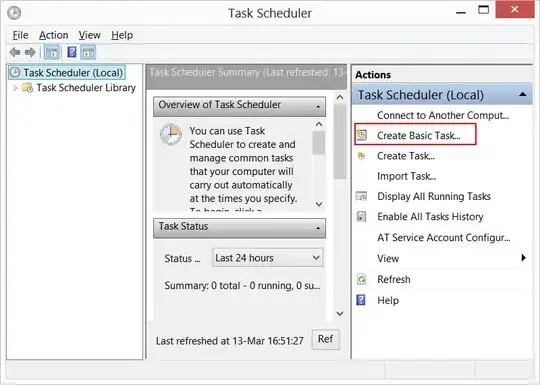This screenshot has width=540, height=385.
Task: Click the Refresh icon in Actions pane
Action: coord(361,279)
